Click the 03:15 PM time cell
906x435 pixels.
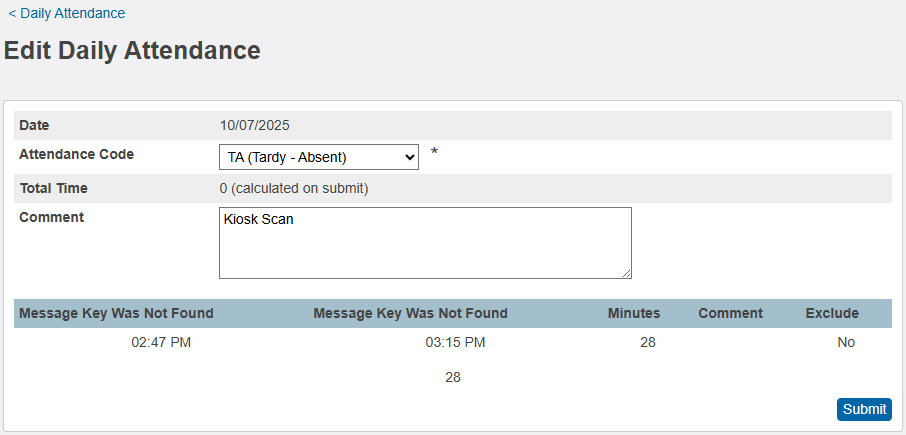point(455,343)
